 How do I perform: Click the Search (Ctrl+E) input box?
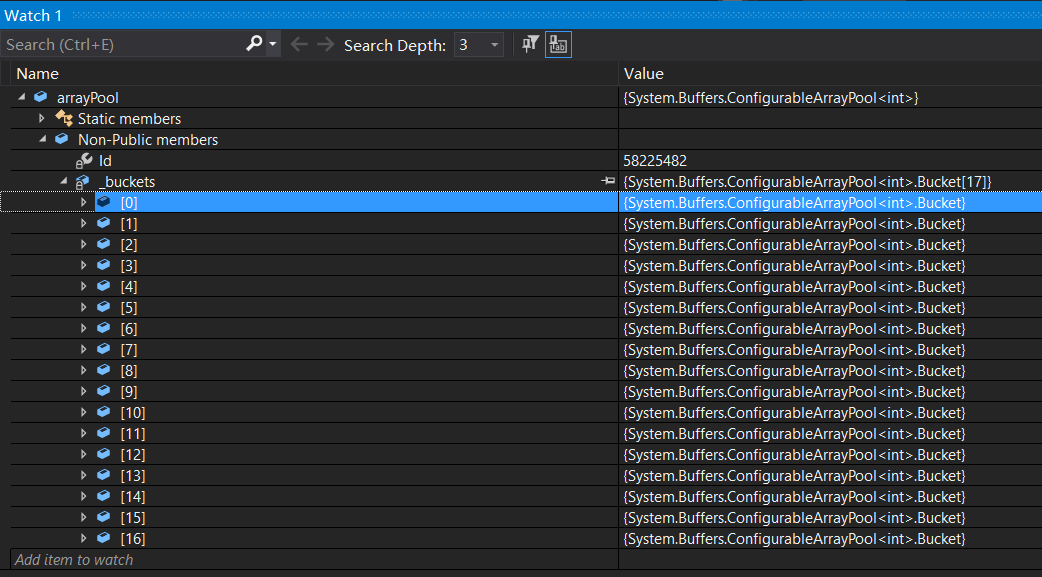120,45
